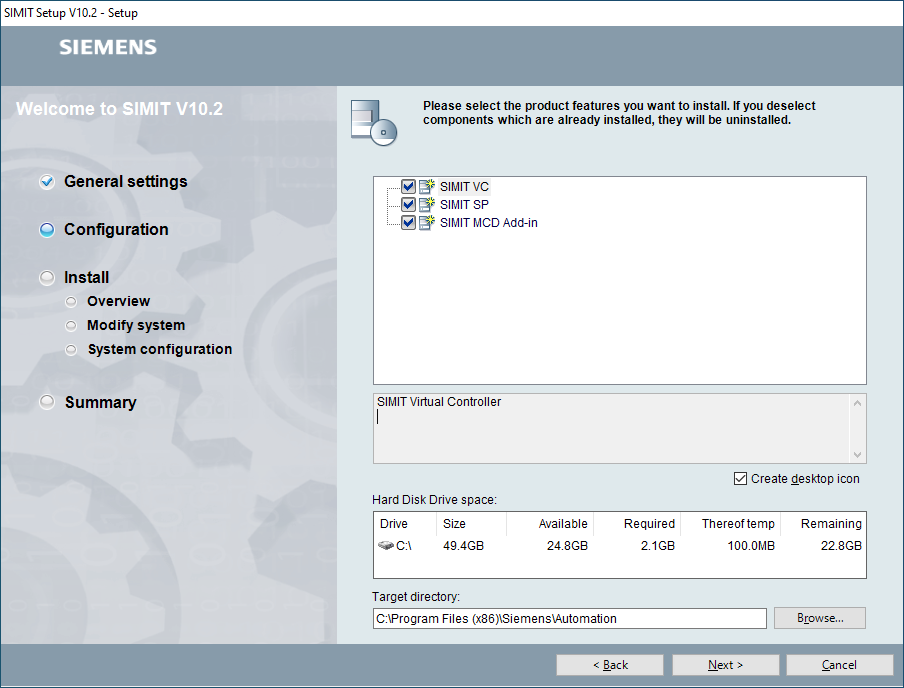The height and width of the screenshot is (688, 904).
Task: Click the System configuration sub-step indicator
Action: tap(71, 349)
